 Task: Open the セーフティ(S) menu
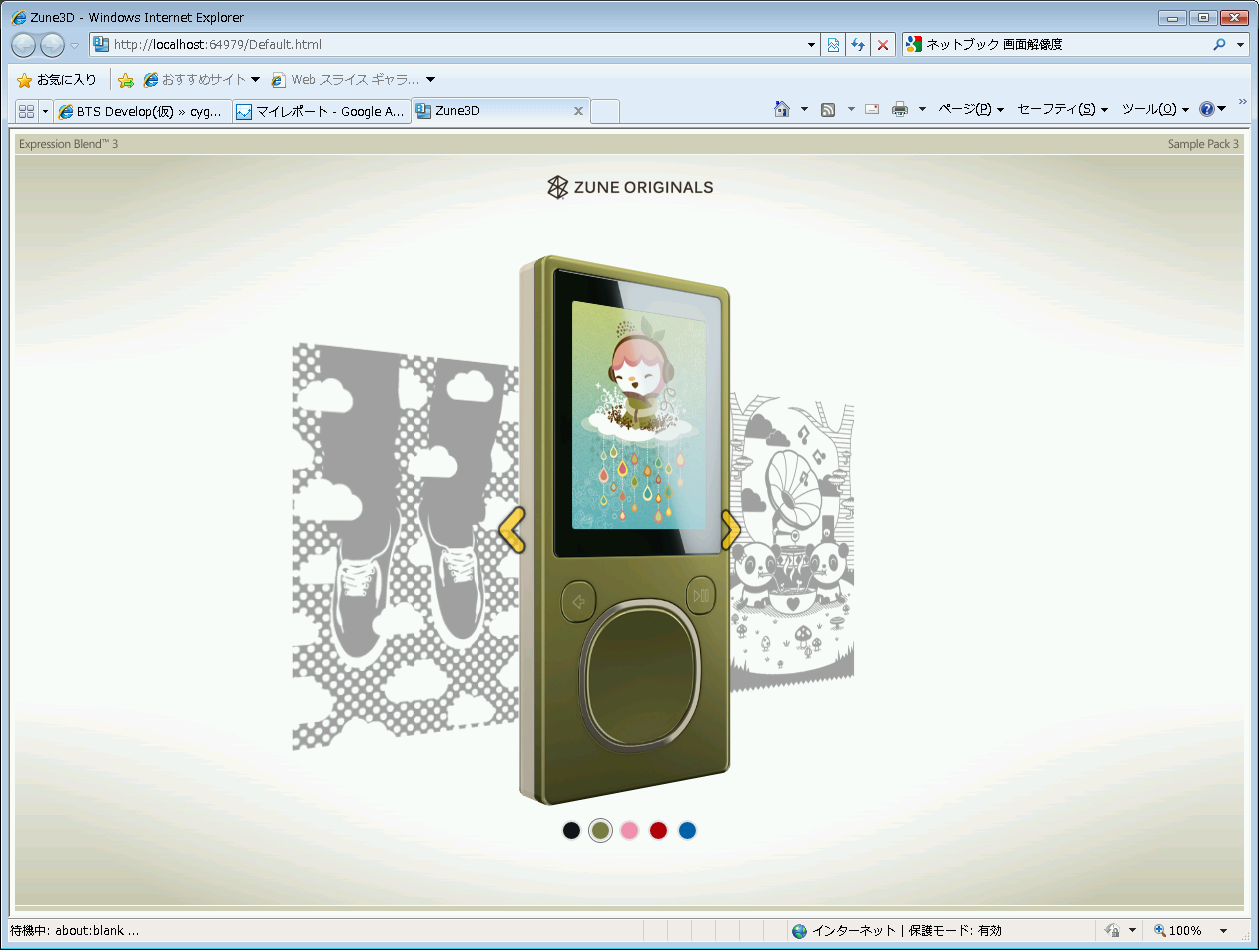(x=1061, y=110)
